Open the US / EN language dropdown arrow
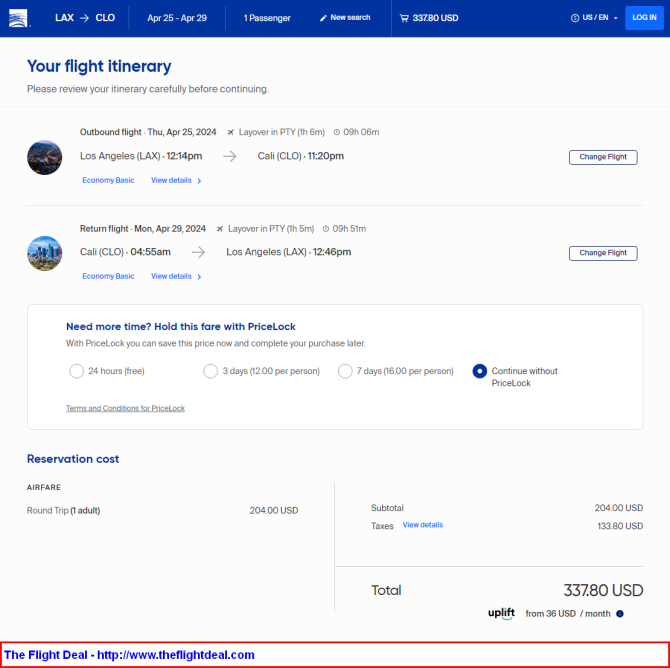 click(615, 18)
